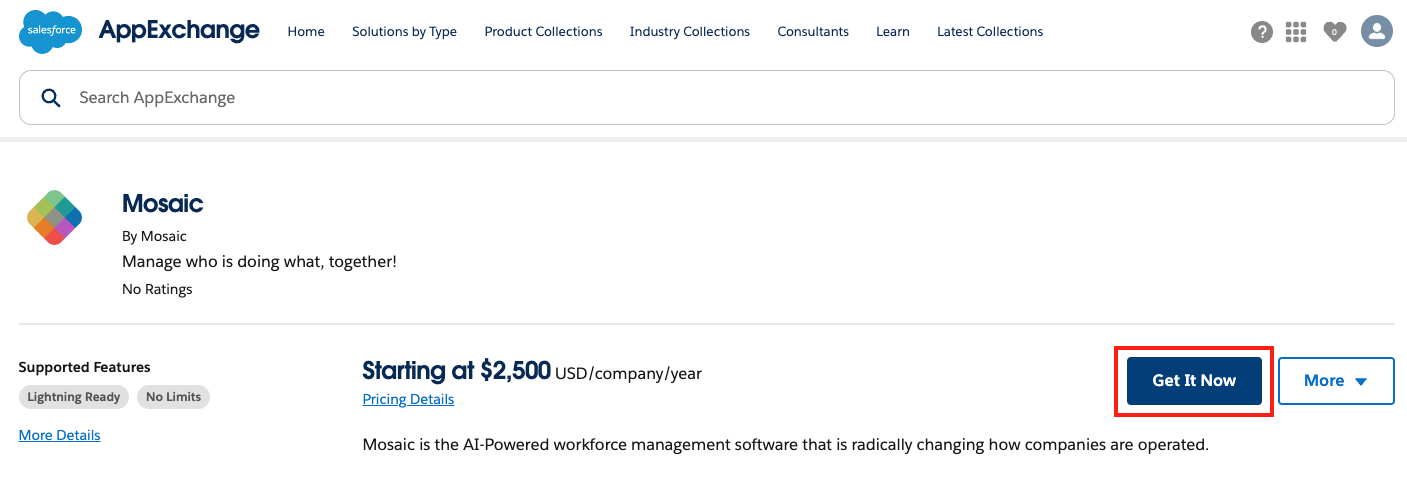Open the Pricing Details link

tap(408, 399)
